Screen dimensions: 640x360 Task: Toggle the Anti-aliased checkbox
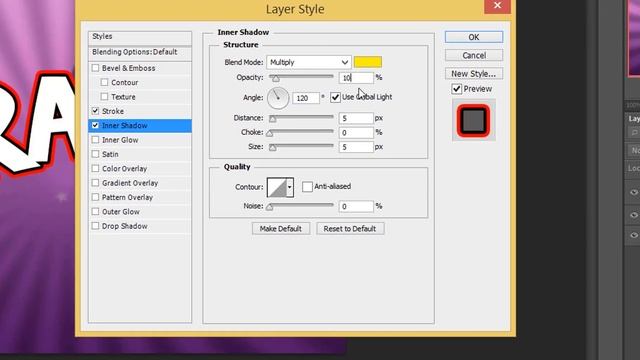[x=307, y=187]
